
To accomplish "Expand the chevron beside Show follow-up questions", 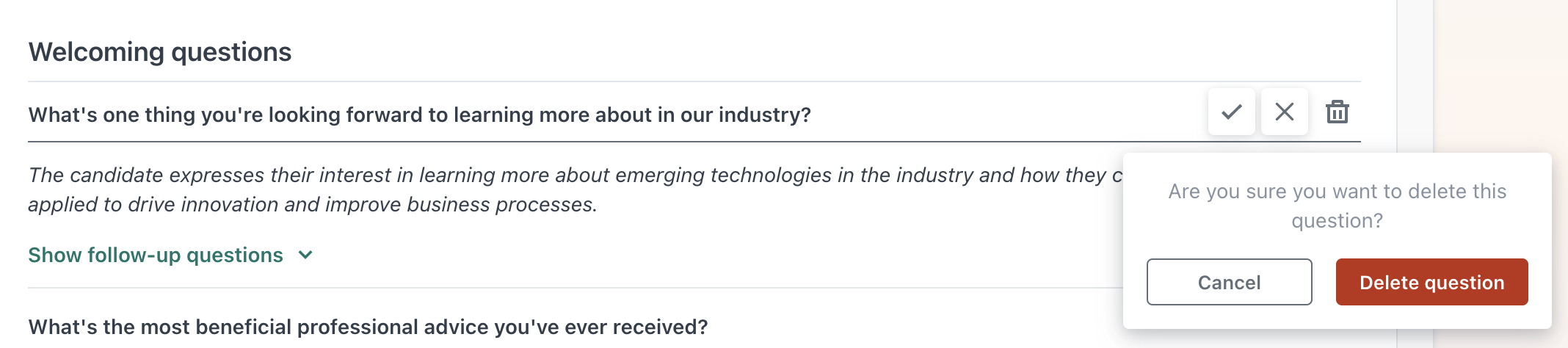I will pos(305,255).
